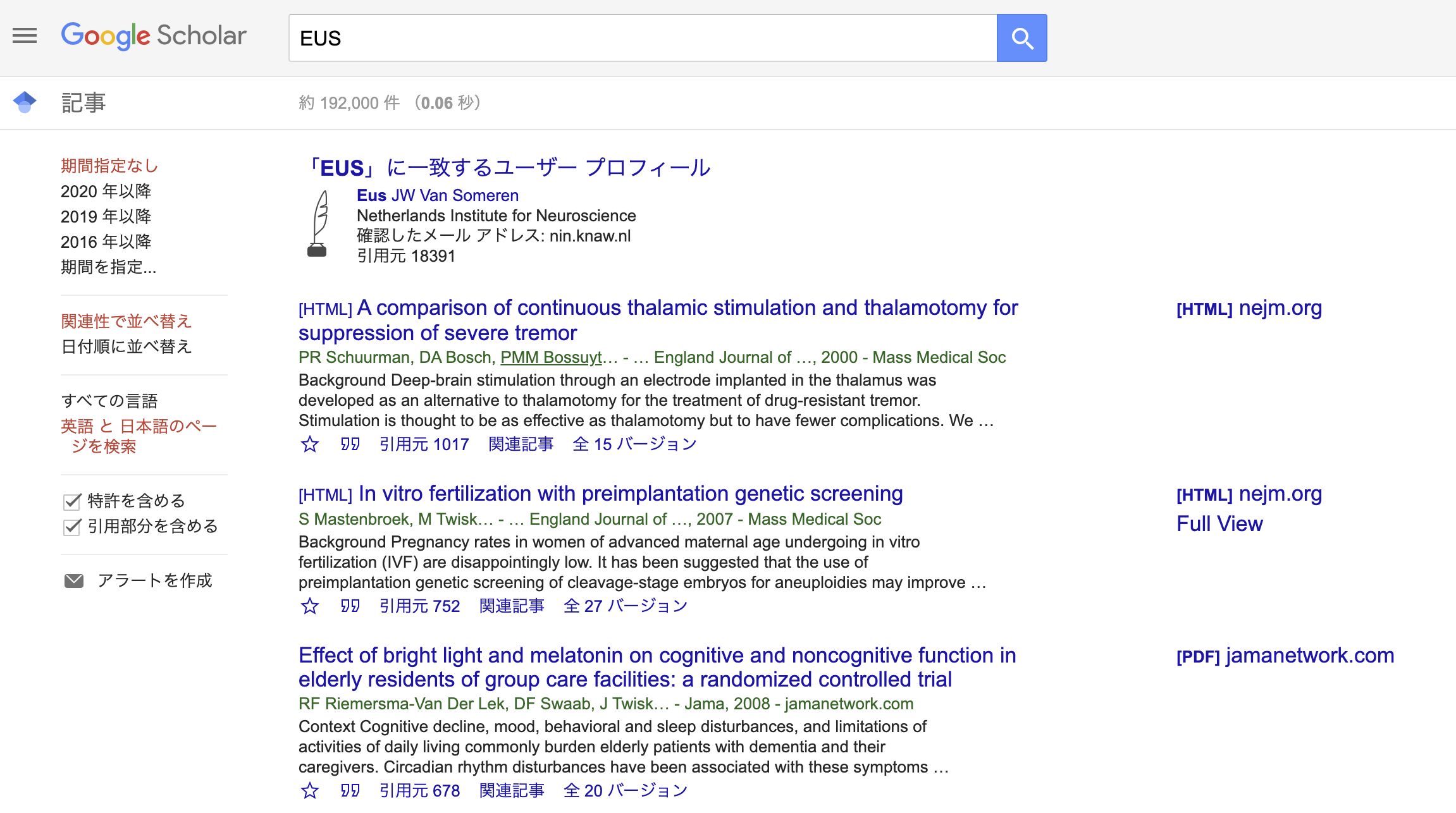Click the Google Scholar logo

coord(154,36)
